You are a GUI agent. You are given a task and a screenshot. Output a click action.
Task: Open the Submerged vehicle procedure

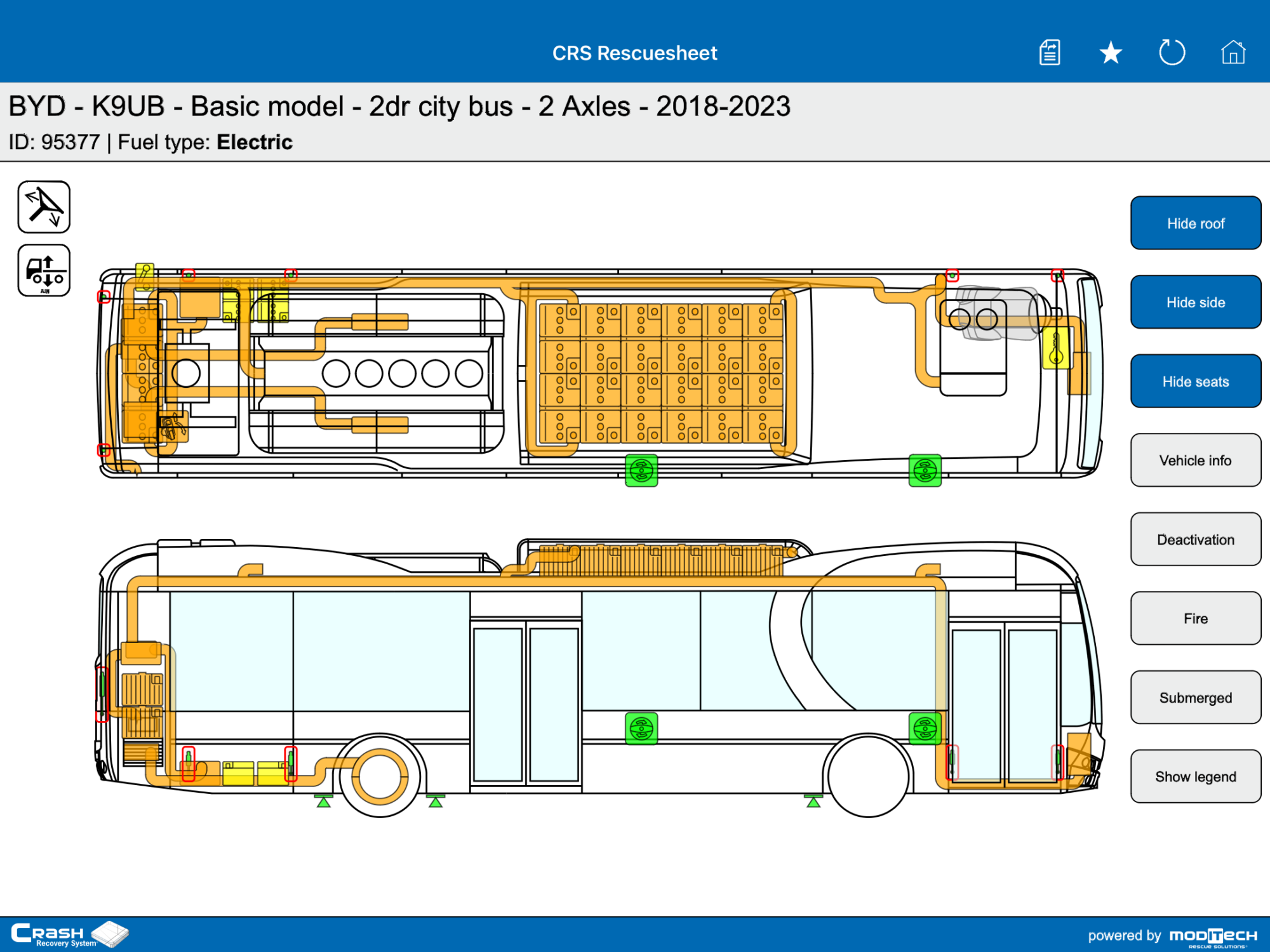(x=1195, y=697)
